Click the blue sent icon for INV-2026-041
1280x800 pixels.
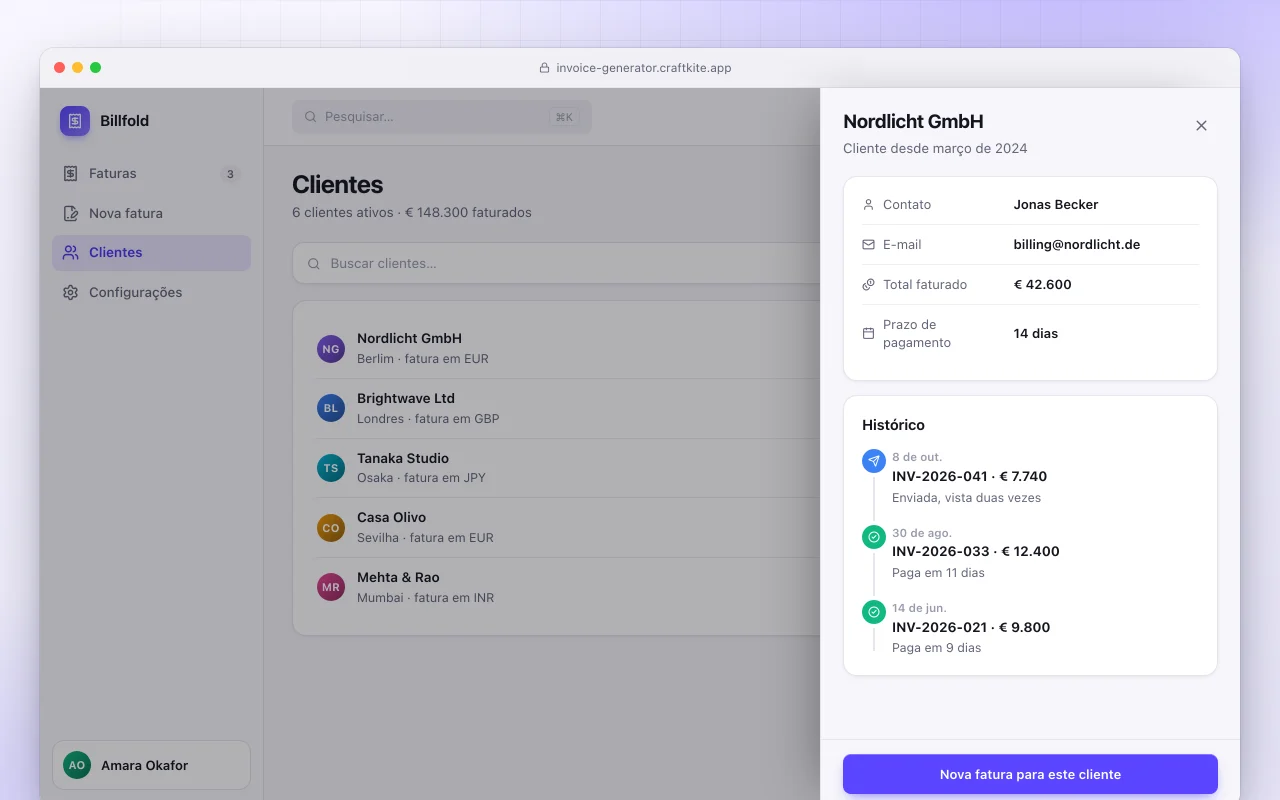(874, 461)
